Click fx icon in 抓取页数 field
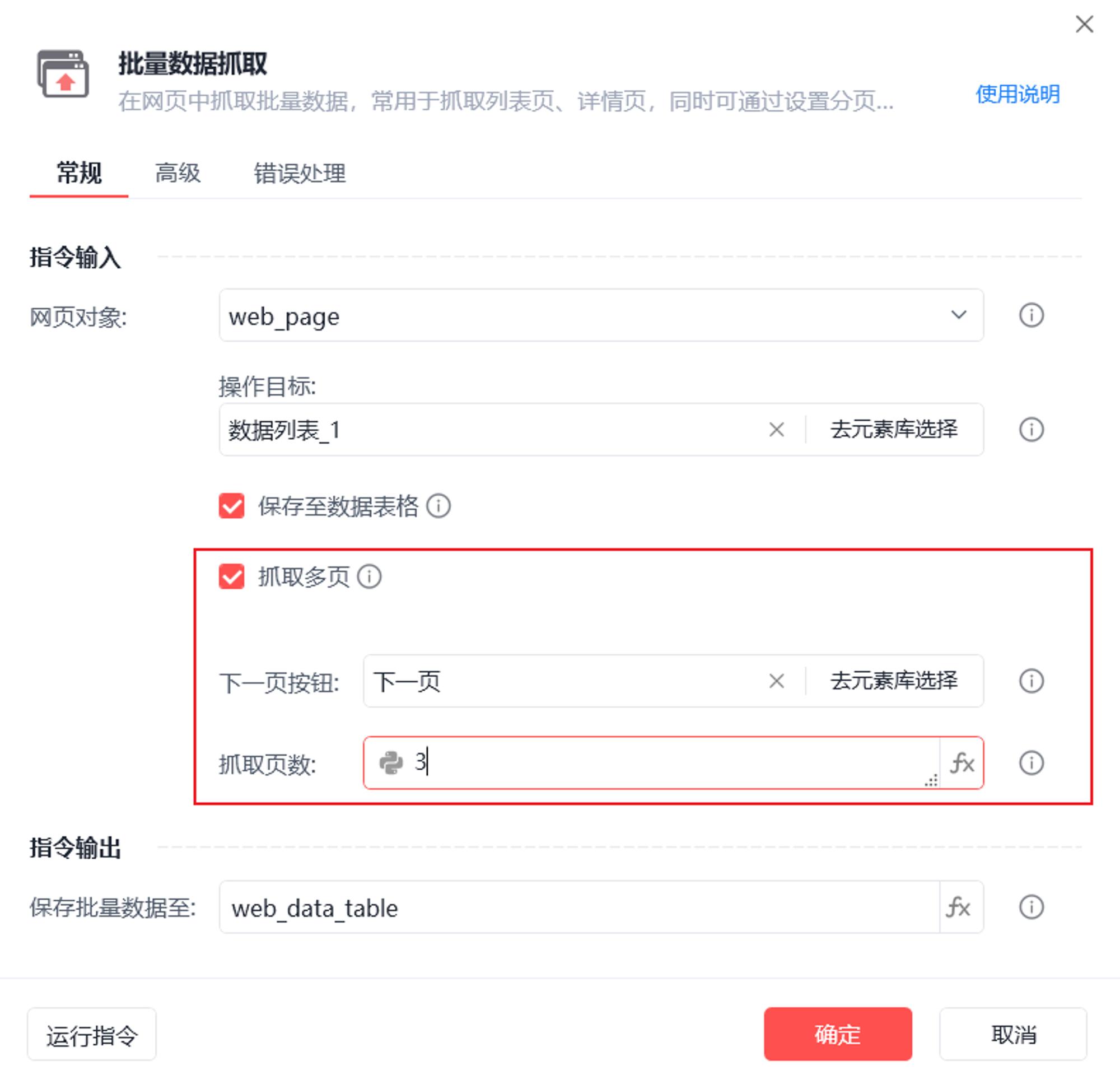Screen dimensions: 1120x1075 coord(962,763)
